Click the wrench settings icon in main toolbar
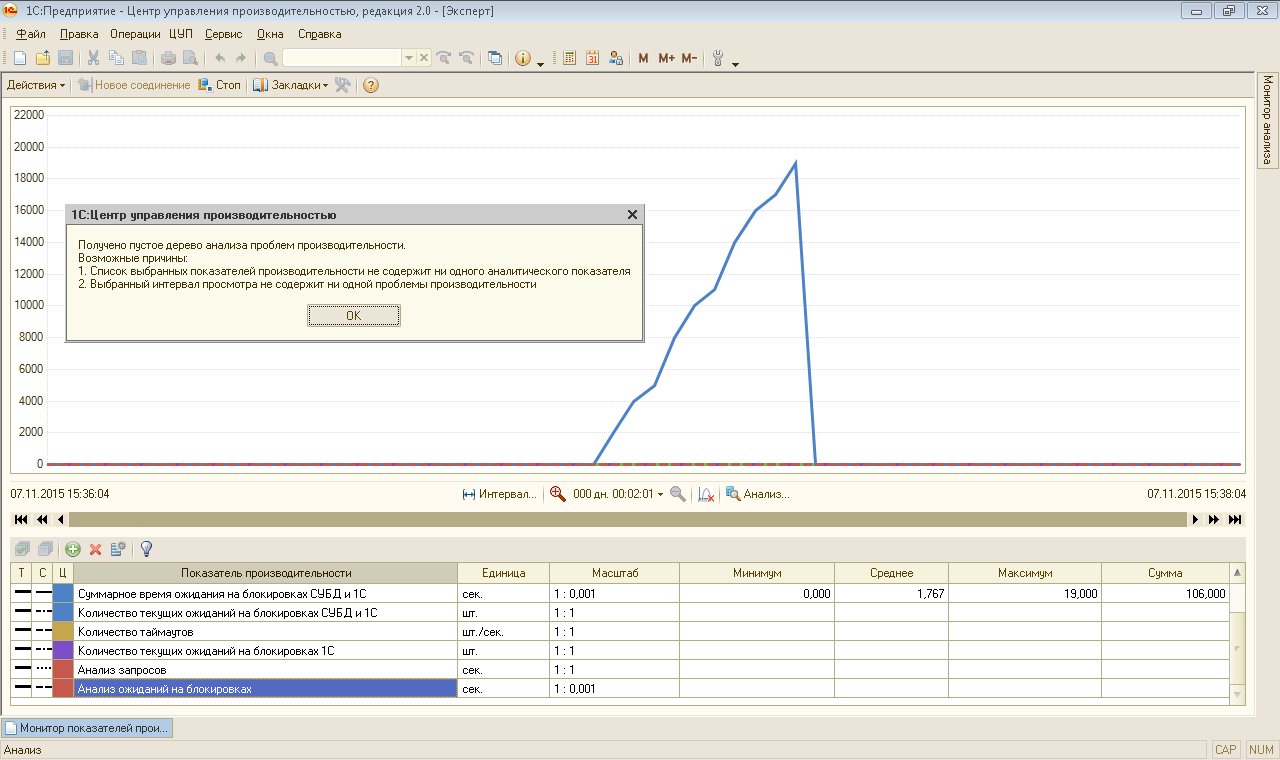Viewport: 1280px width, 760px height. [x=718, y=58]
